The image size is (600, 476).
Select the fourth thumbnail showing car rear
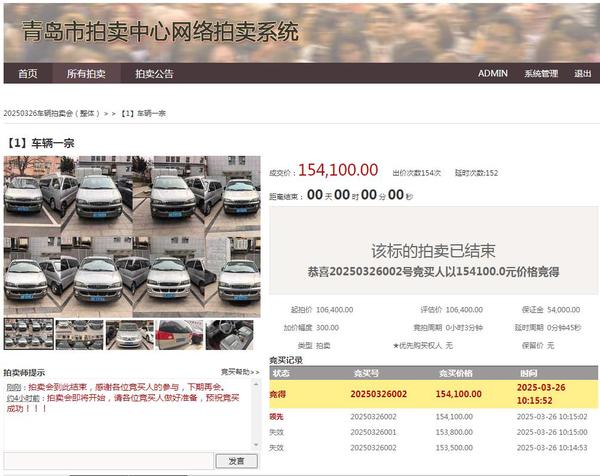181,334
